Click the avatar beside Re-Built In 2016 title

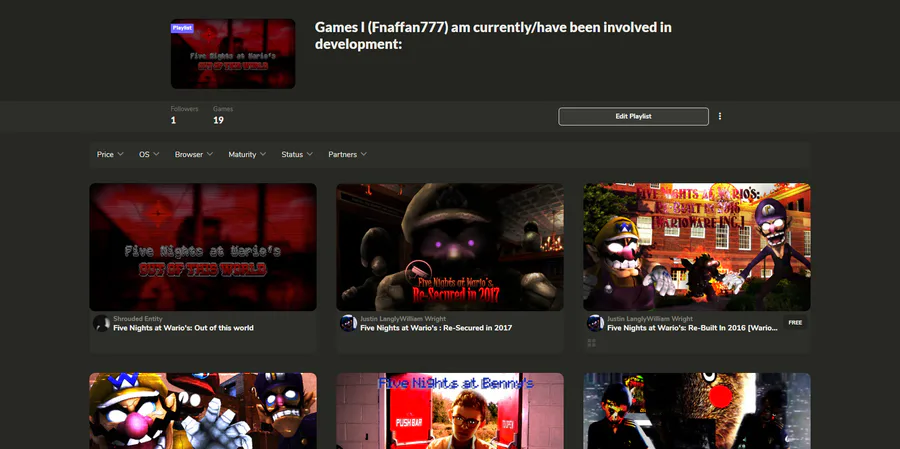(x=595, y=323)
